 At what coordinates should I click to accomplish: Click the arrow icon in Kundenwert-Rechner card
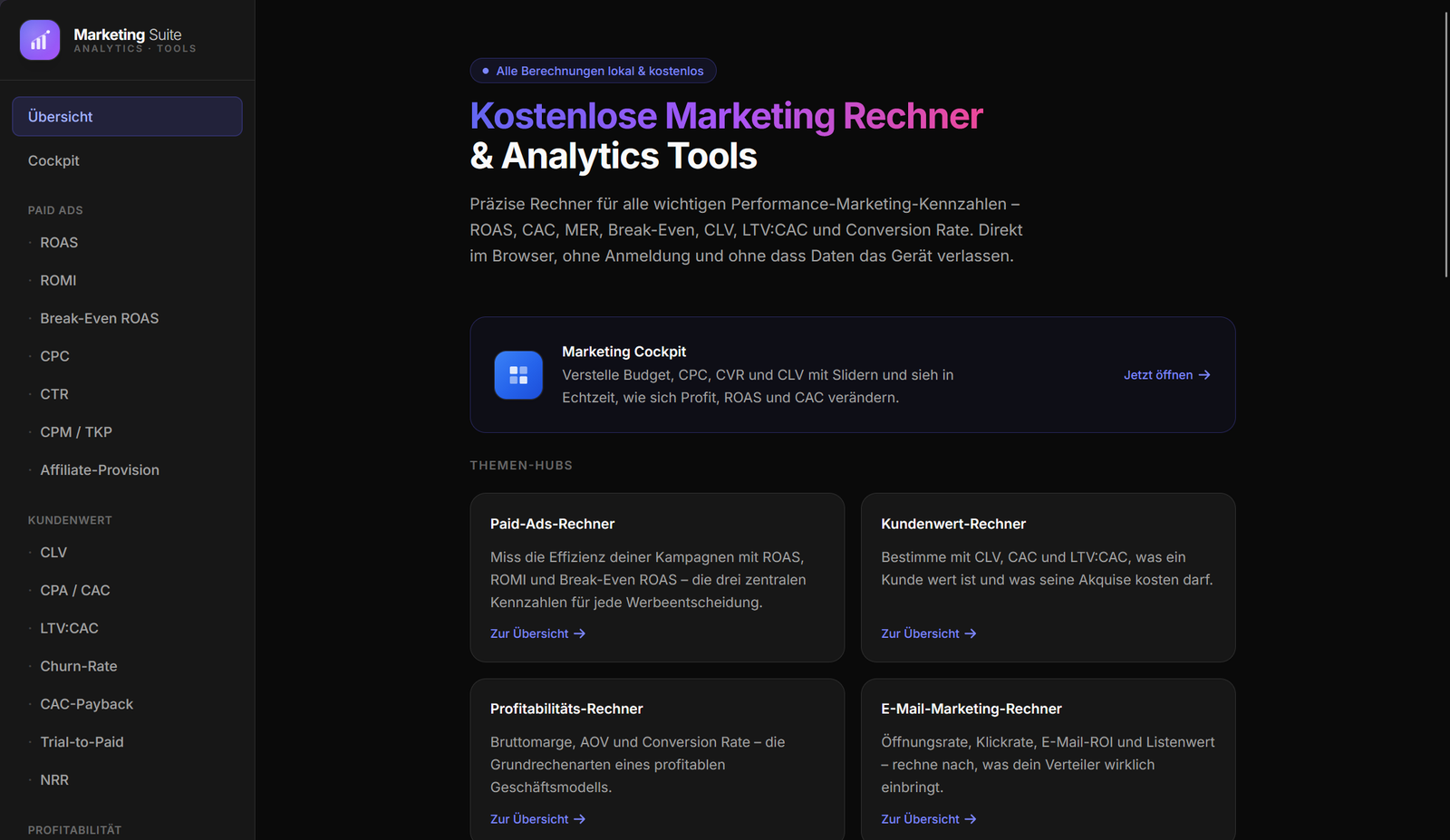[x=971, y=634]
